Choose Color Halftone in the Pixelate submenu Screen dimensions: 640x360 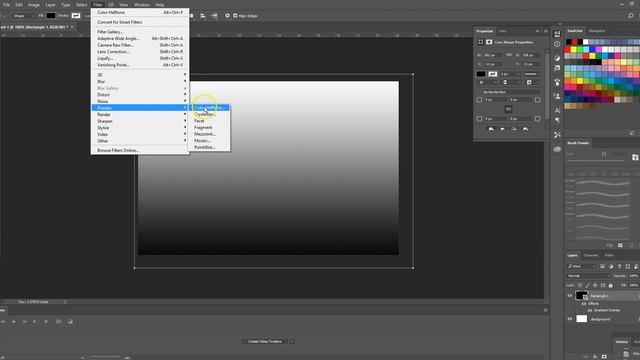(209, 108)
